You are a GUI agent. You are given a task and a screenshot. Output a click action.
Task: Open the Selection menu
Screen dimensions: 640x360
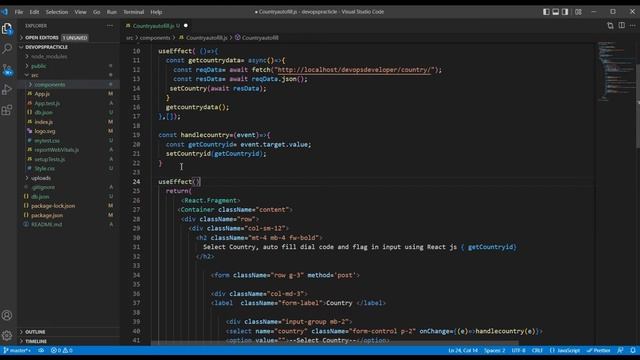pyautogui.click(x=57, y=12)
